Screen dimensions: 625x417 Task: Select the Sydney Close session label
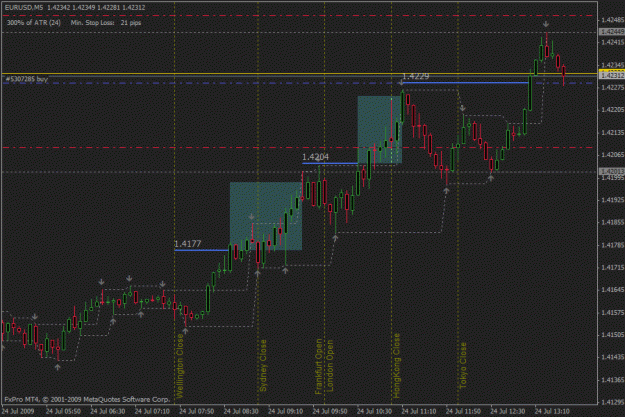coord(263,365)
